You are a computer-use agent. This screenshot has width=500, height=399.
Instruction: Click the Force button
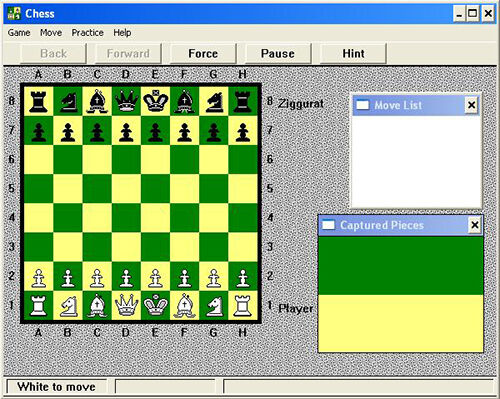203,53
